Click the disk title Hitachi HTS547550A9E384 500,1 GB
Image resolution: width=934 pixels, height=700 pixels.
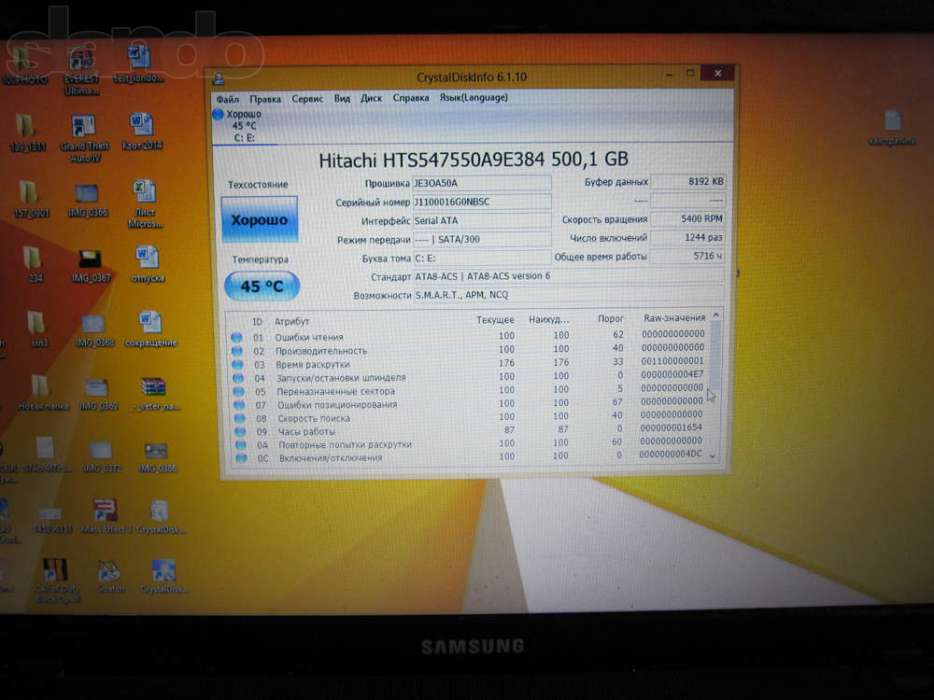[474, 160]
